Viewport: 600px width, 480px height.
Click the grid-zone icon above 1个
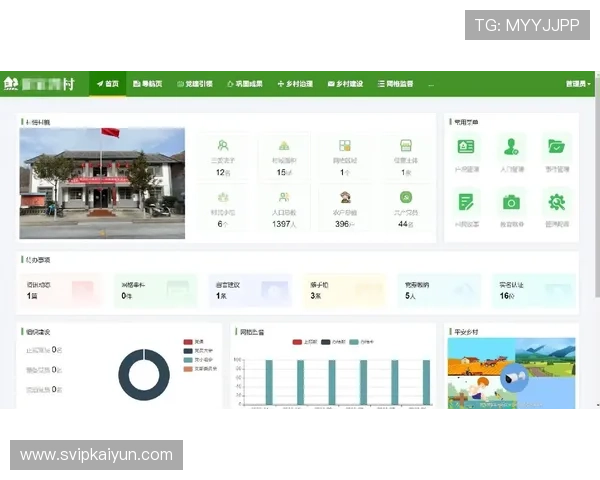coord(345,145)
